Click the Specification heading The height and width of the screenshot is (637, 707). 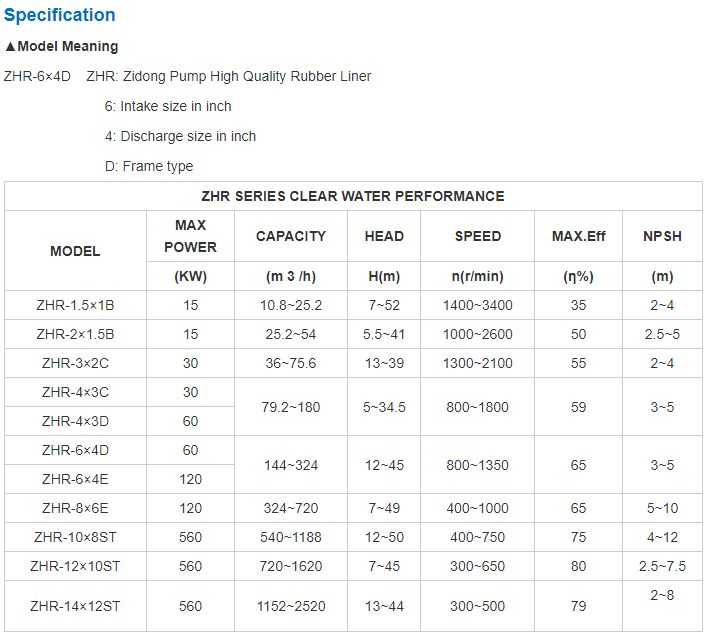pos(60,15)
